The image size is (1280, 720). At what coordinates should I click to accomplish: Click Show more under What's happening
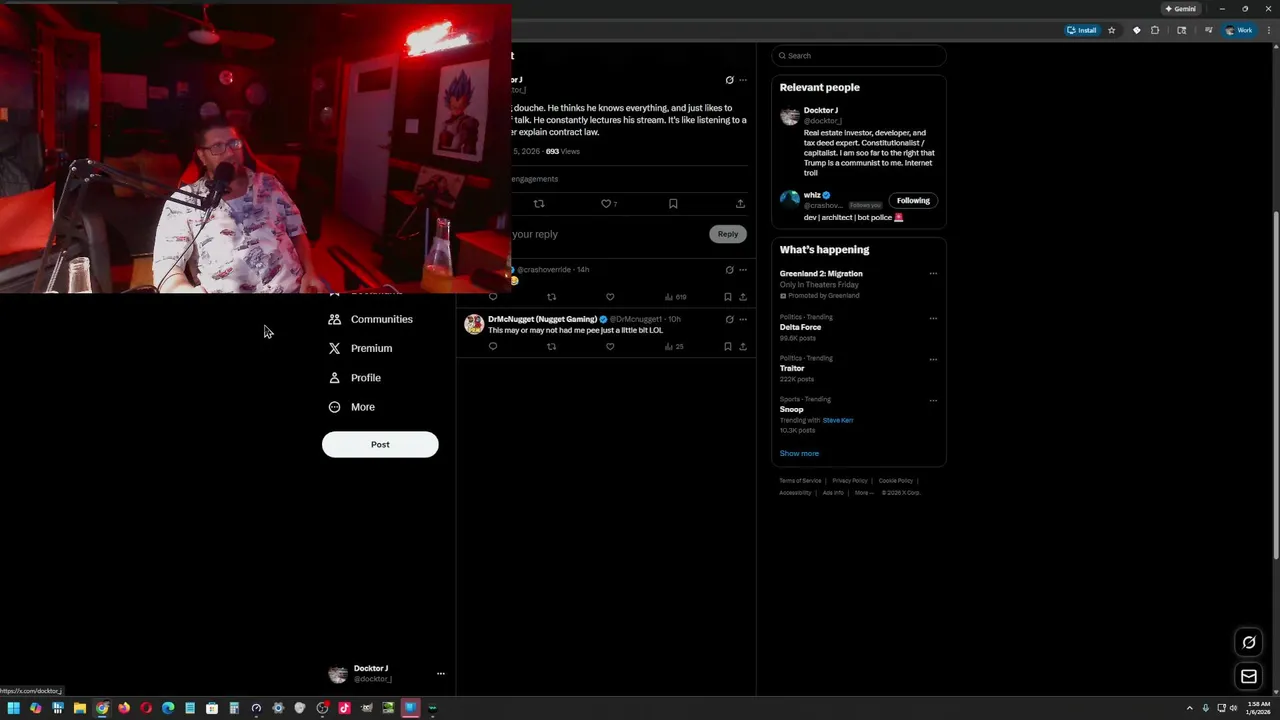click(x=799, y=453)
